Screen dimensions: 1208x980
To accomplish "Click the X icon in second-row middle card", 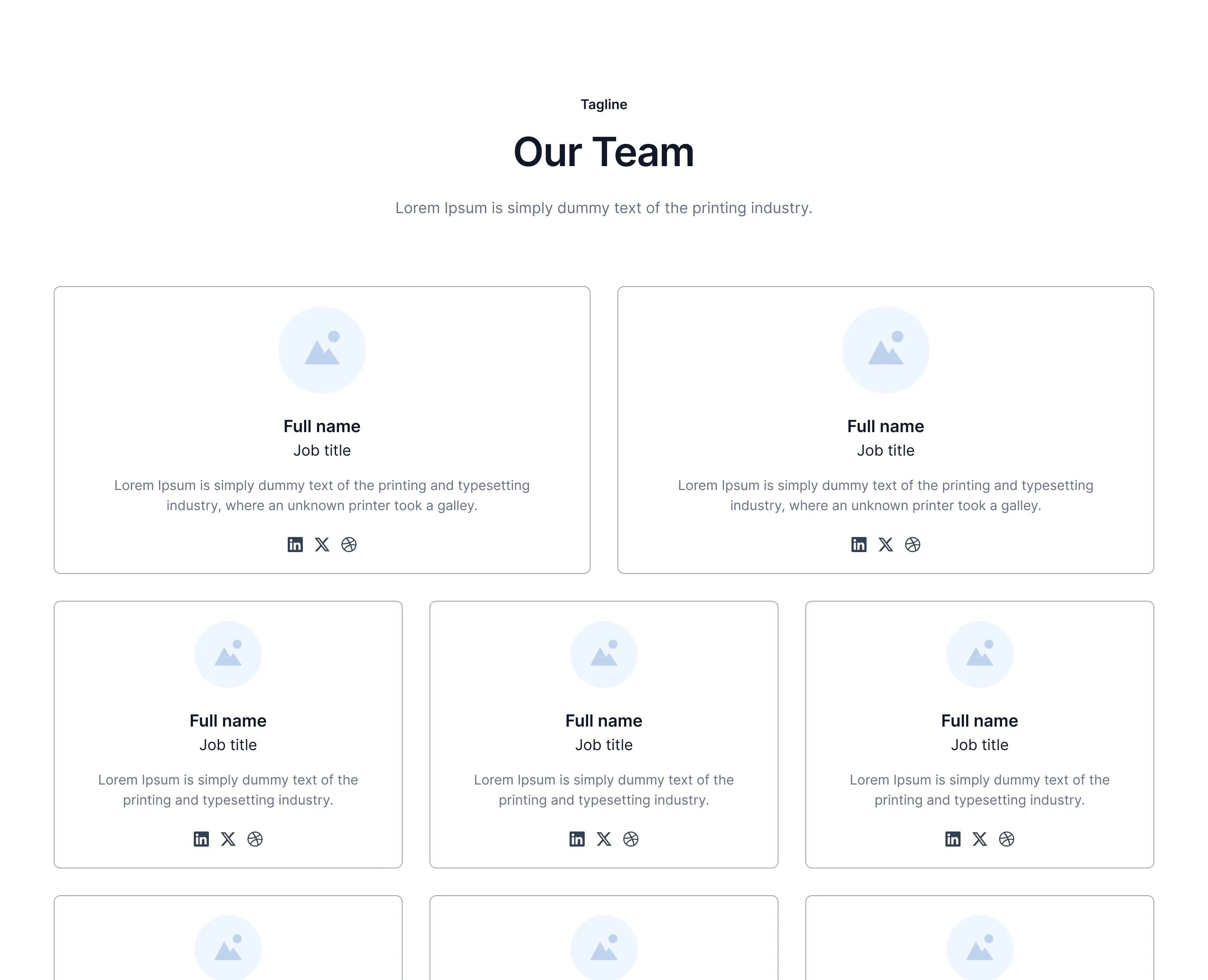I will point(604,839).
